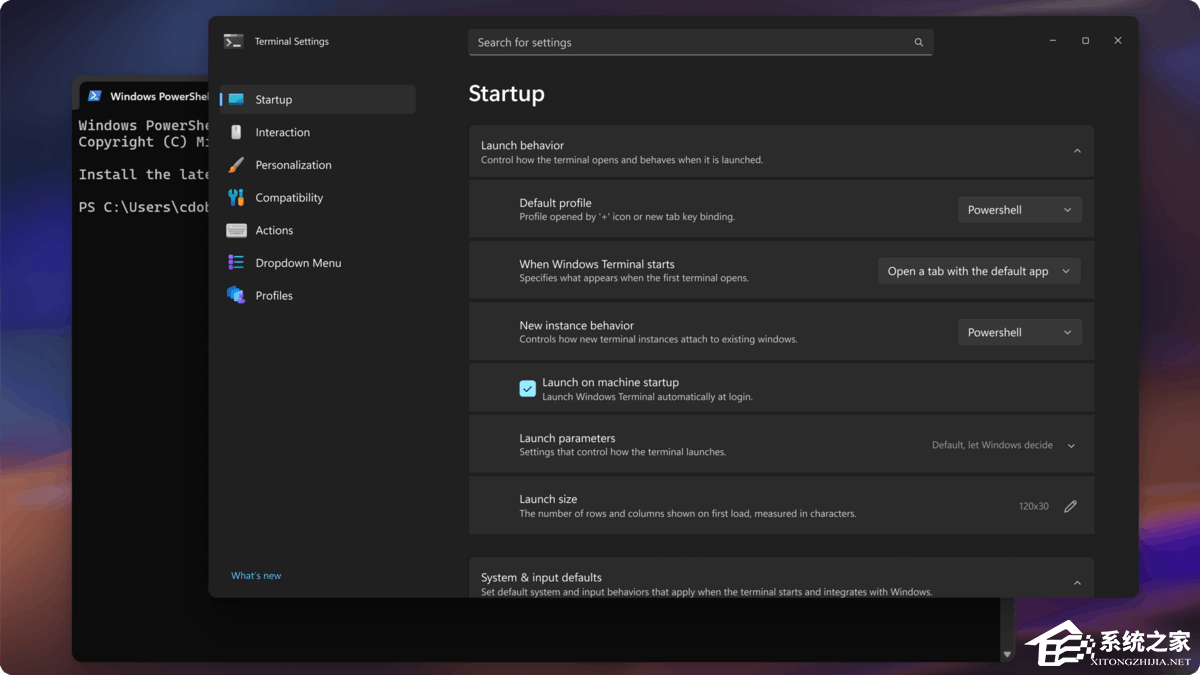Expand the Launch parameters row chevron
Viewport: 1200px width, 675px height.
click(1071, 446)
